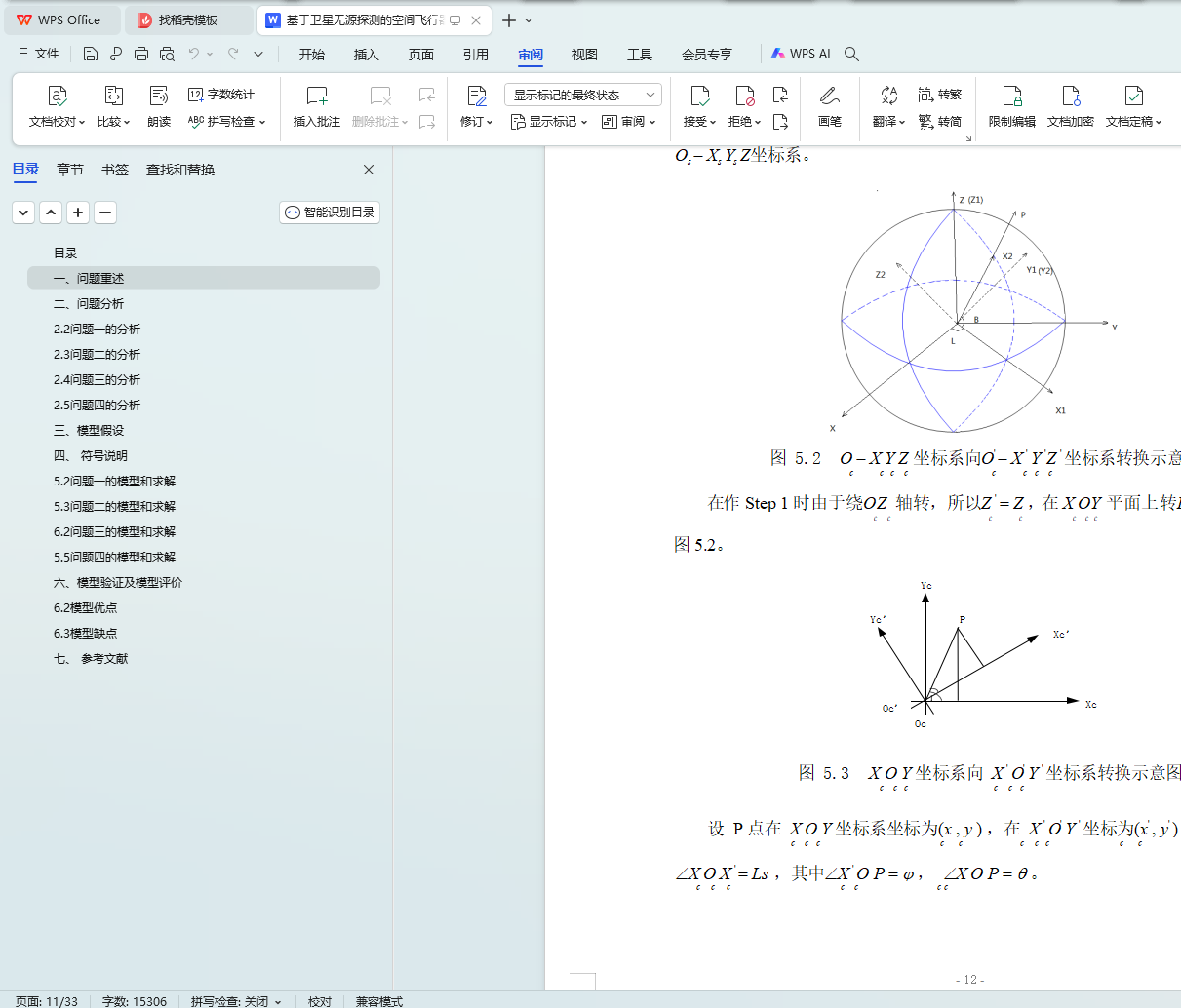This screenshot has width=1181, height=1008.
Task: Click the Restrict Editing (限制编辑) icon
Action: pos(1011,97)
